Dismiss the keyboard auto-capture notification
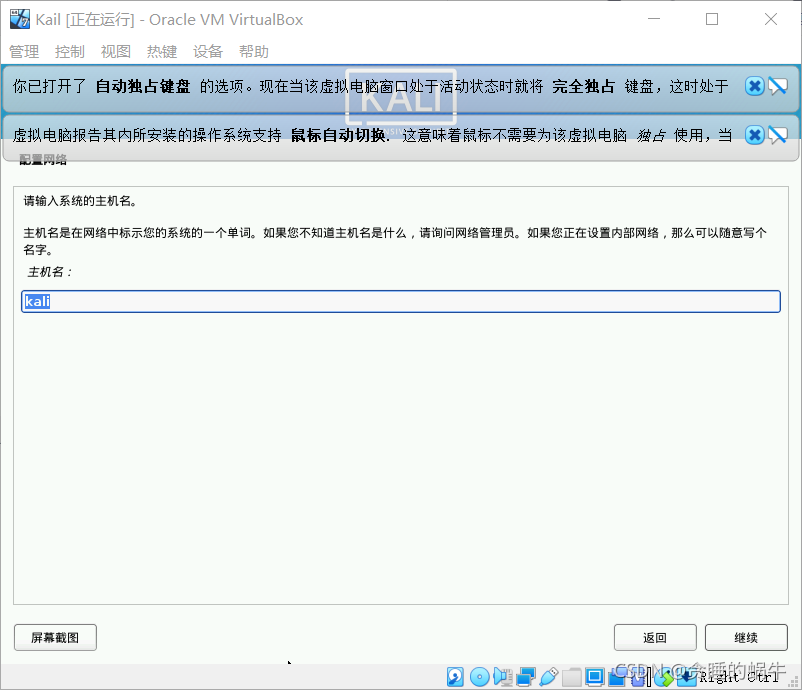This screenshot has width=802, height=690. (x=754, y=86)
